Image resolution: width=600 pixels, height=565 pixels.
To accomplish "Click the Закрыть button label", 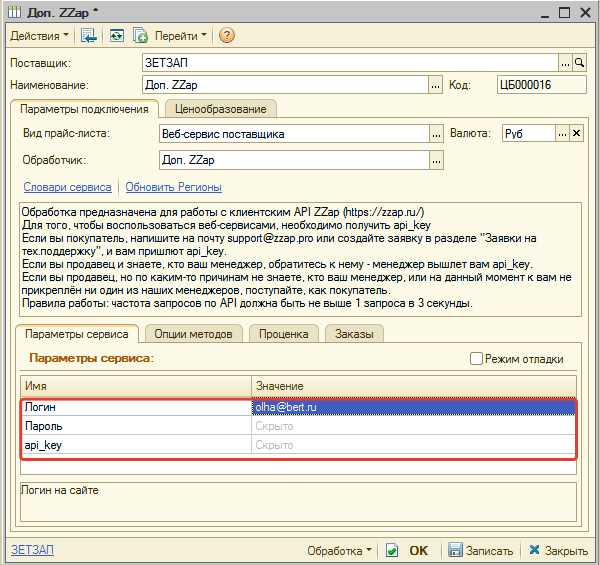I will coord(566,551).
